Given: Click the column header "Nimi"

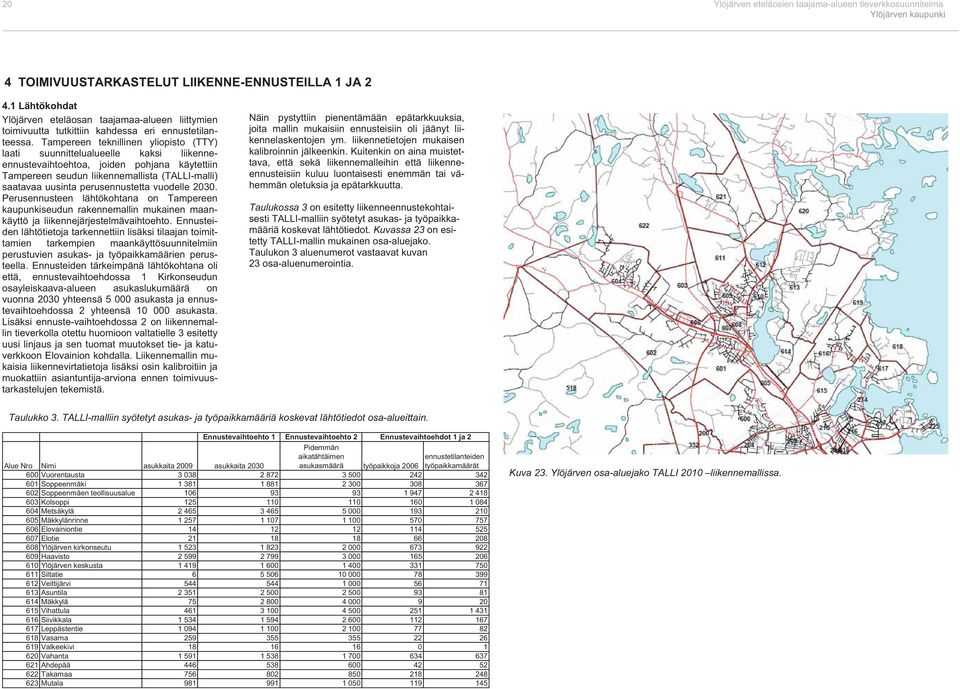Looking at the screenshot, I should click(48, 466).
